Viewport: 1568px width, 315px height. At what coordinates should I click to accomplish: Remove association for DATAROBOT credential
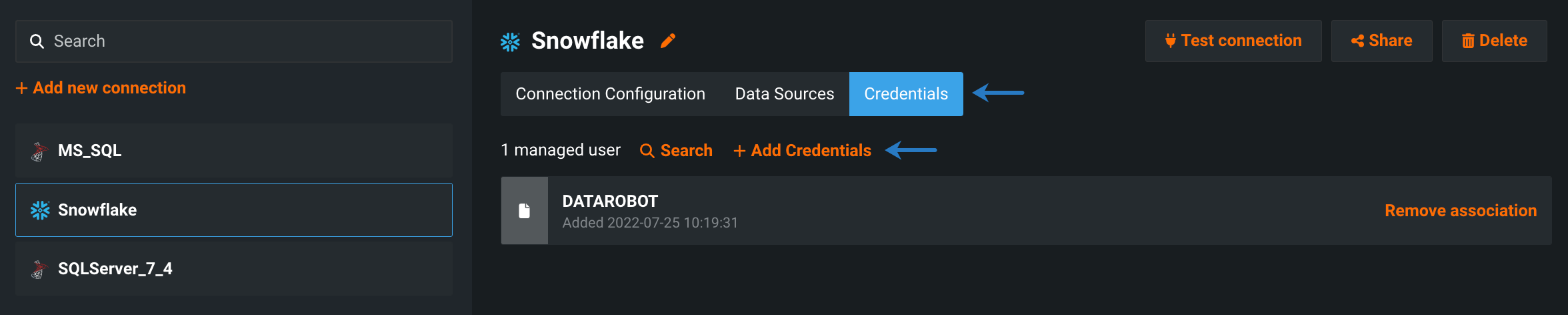1460,211
